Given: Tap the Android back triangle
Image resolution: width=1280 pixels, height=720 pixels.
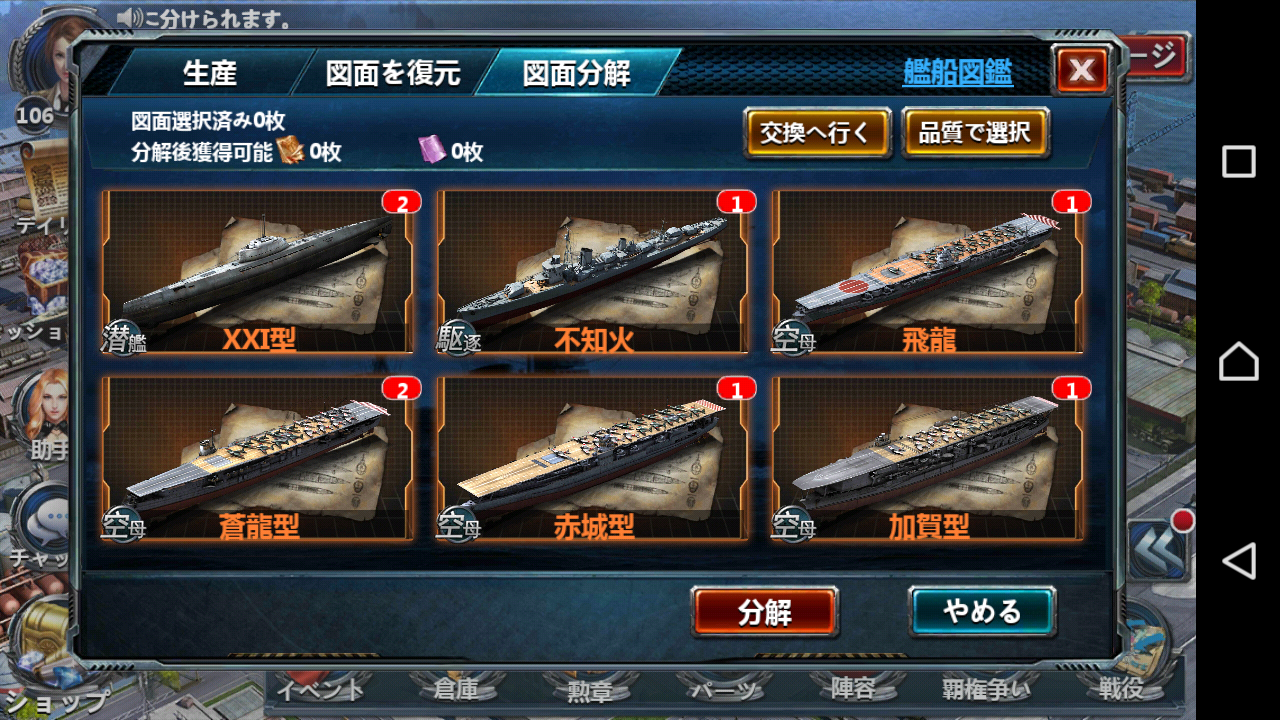Looking at the screenshot, I should point(1238,561).
